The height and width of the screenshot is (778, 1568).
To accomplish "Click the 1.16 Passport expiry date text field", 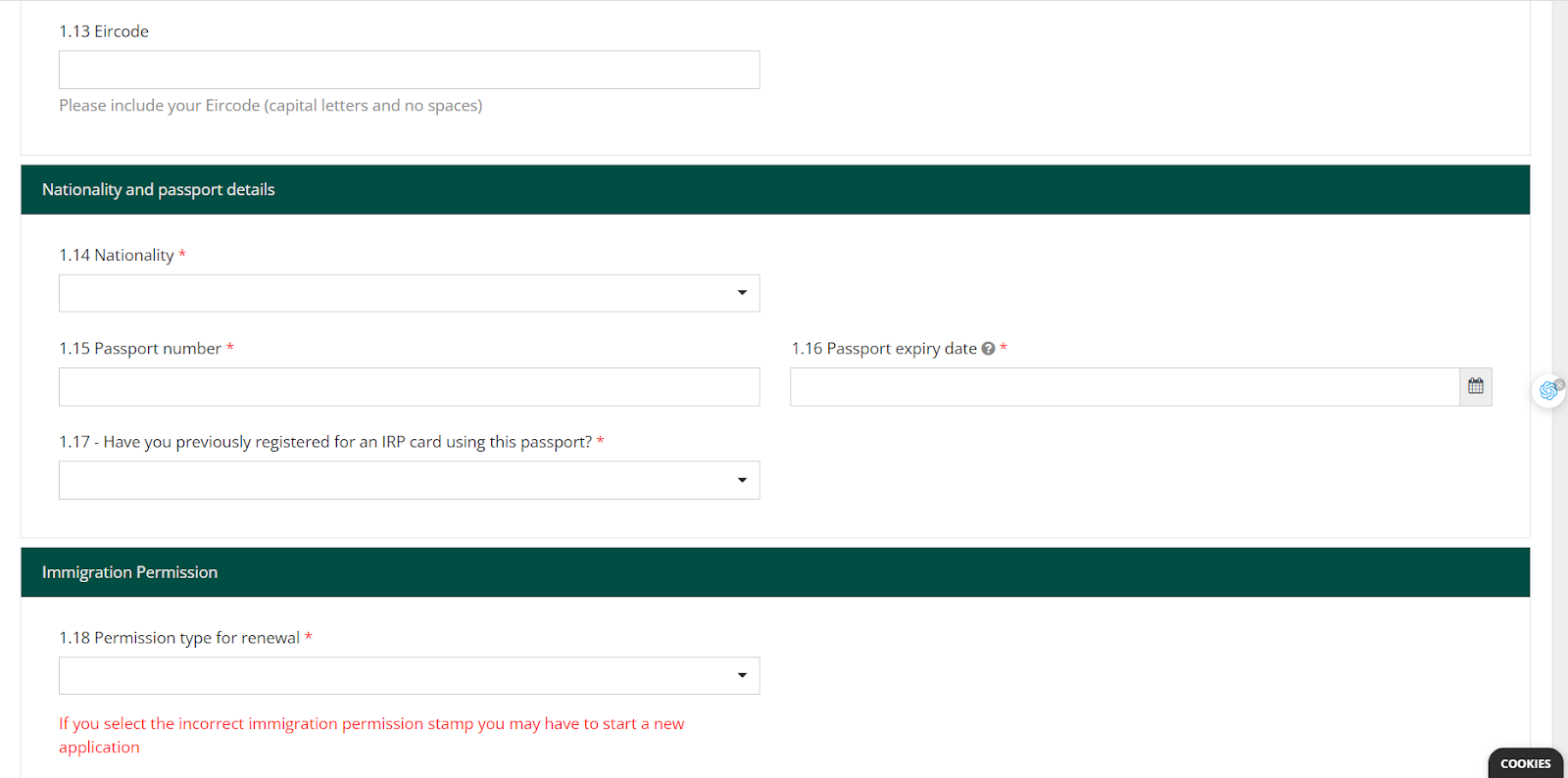I will 1125,387.
